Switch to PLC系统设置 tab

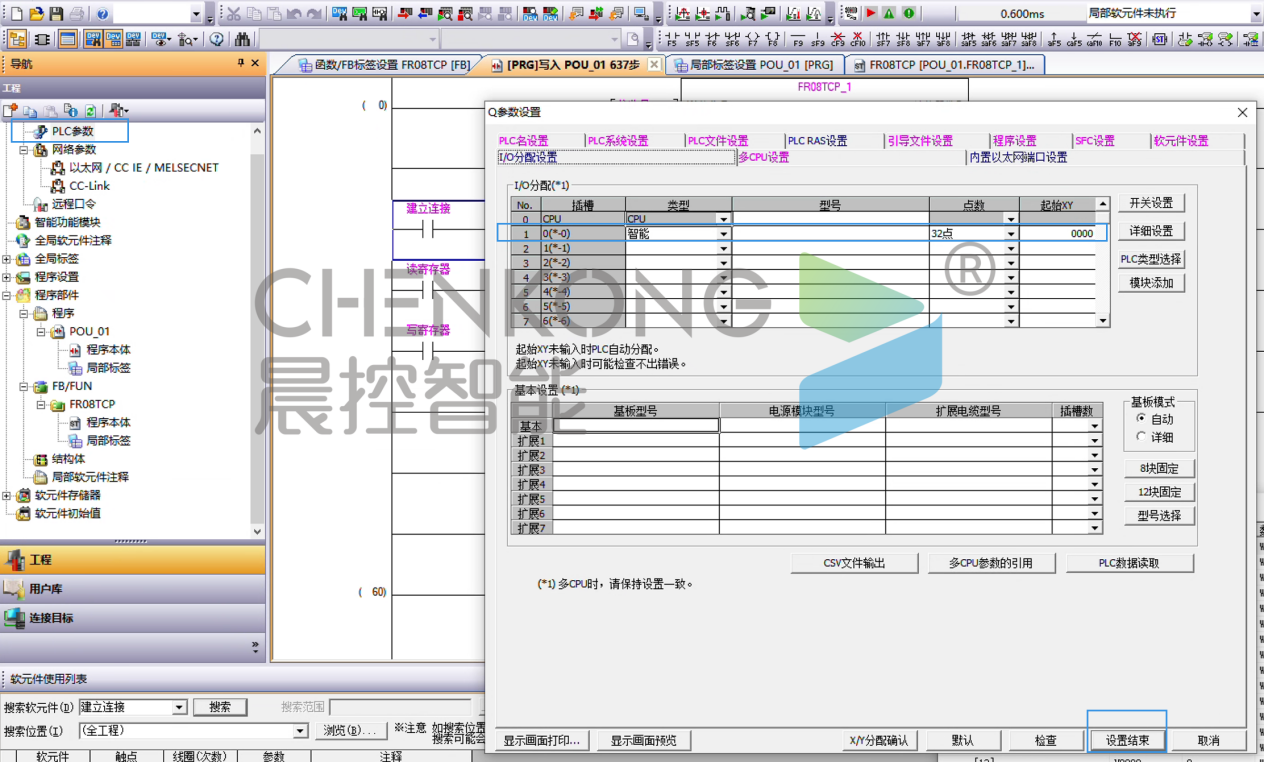tap(618, 141)
